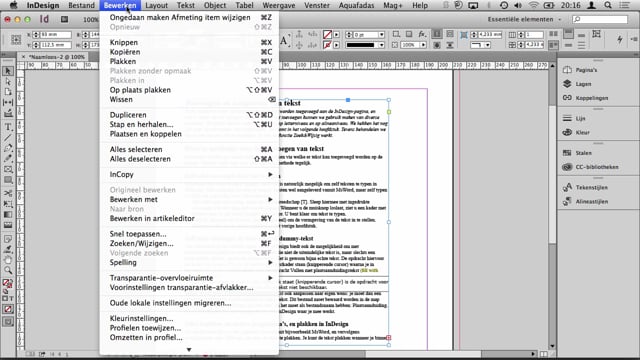Open the Layout menu
640x360 pixels.
click(x=156, y=5)
